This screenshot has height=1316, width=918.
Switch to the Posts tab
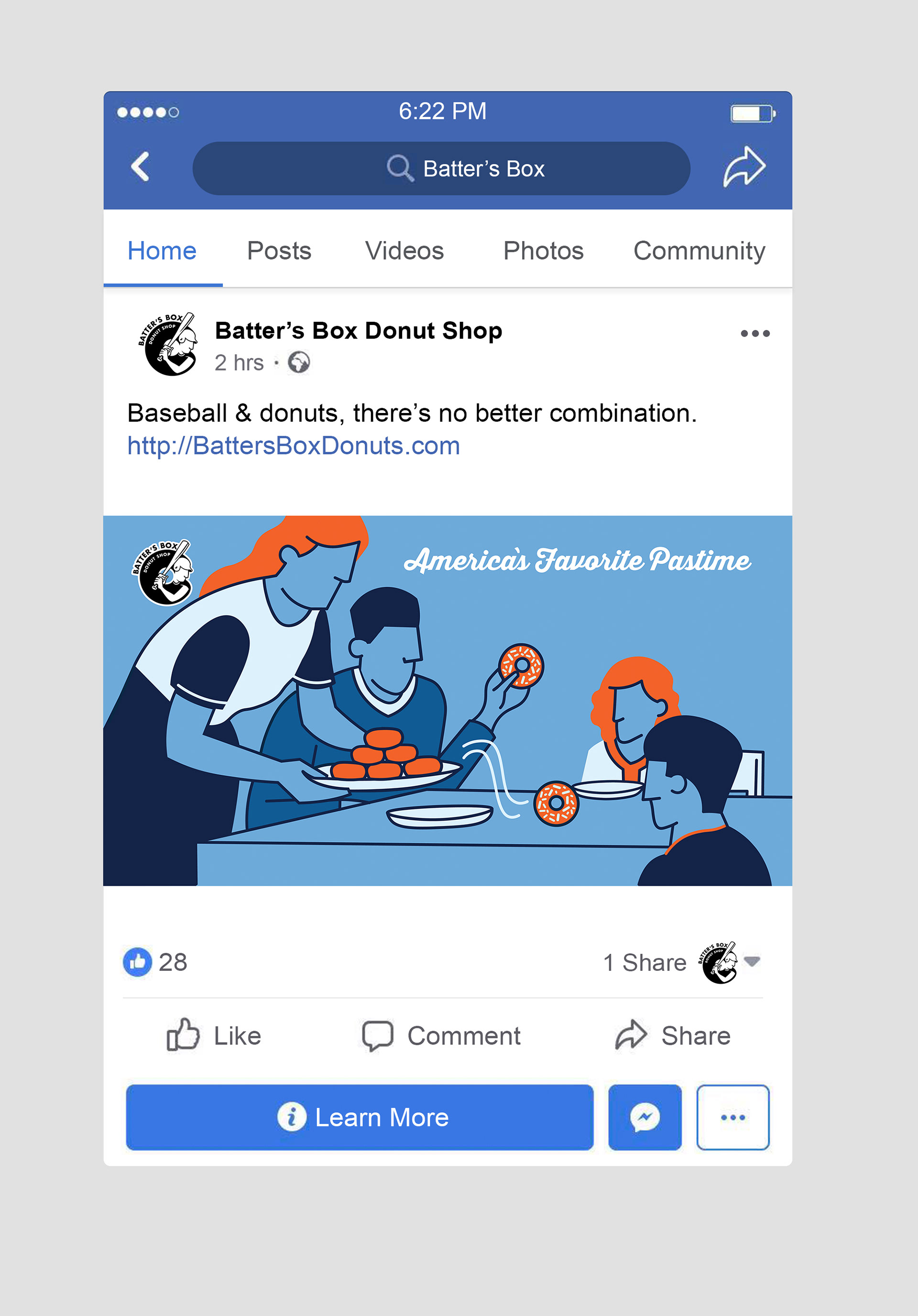click(279, 250)
